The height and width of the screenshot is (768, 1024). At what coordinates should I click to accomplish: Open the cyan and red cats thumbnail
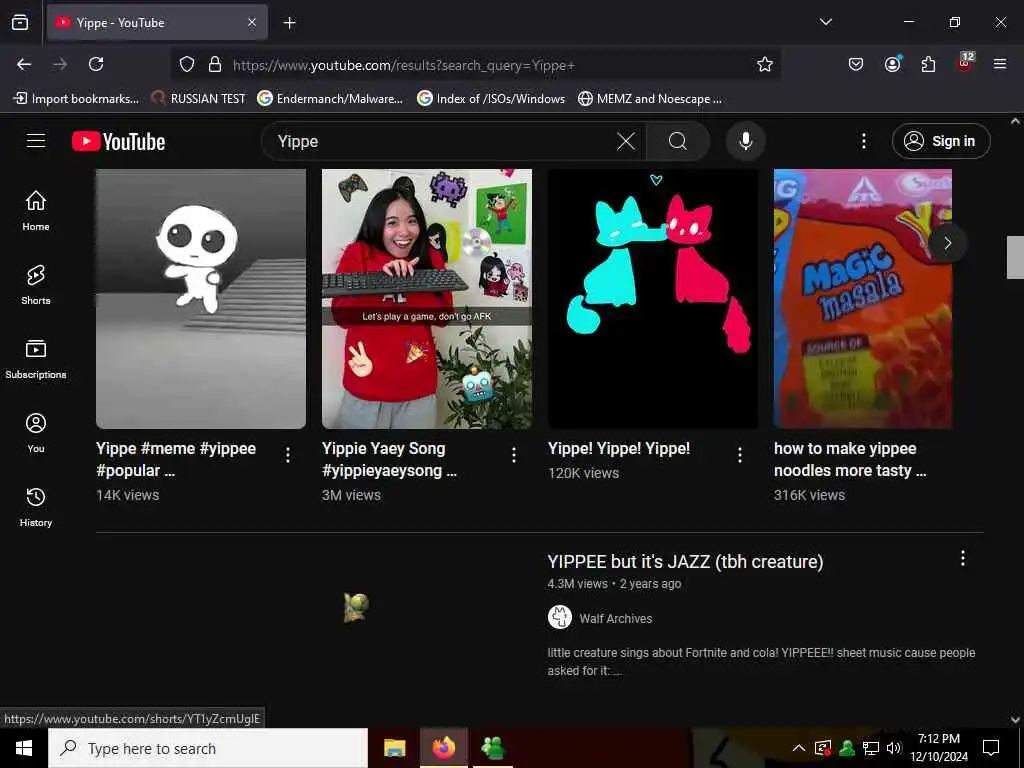click(653, 298)
